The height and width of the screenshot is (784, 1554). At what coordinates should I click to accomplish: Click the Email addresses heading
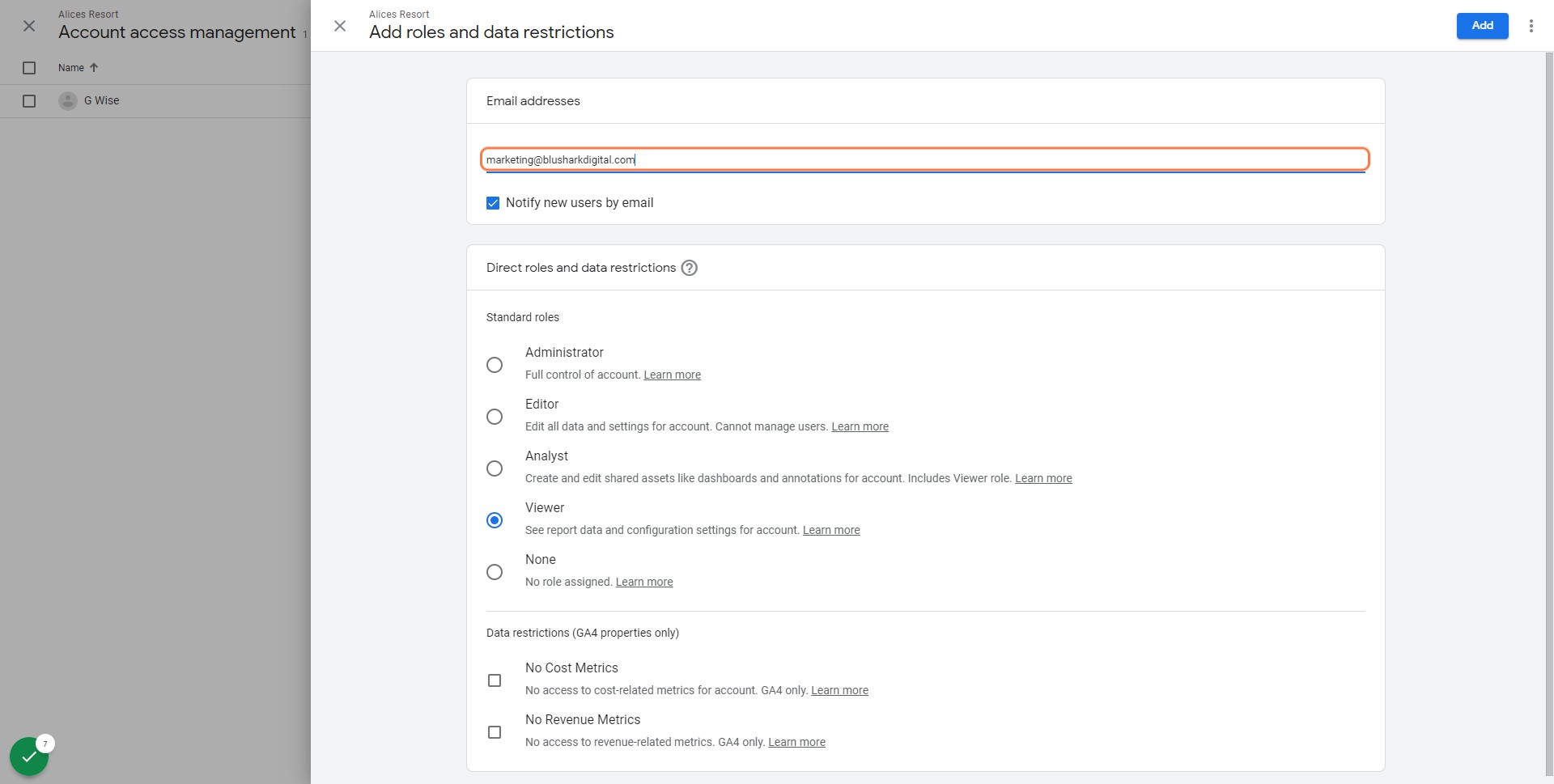pos(533,101)
